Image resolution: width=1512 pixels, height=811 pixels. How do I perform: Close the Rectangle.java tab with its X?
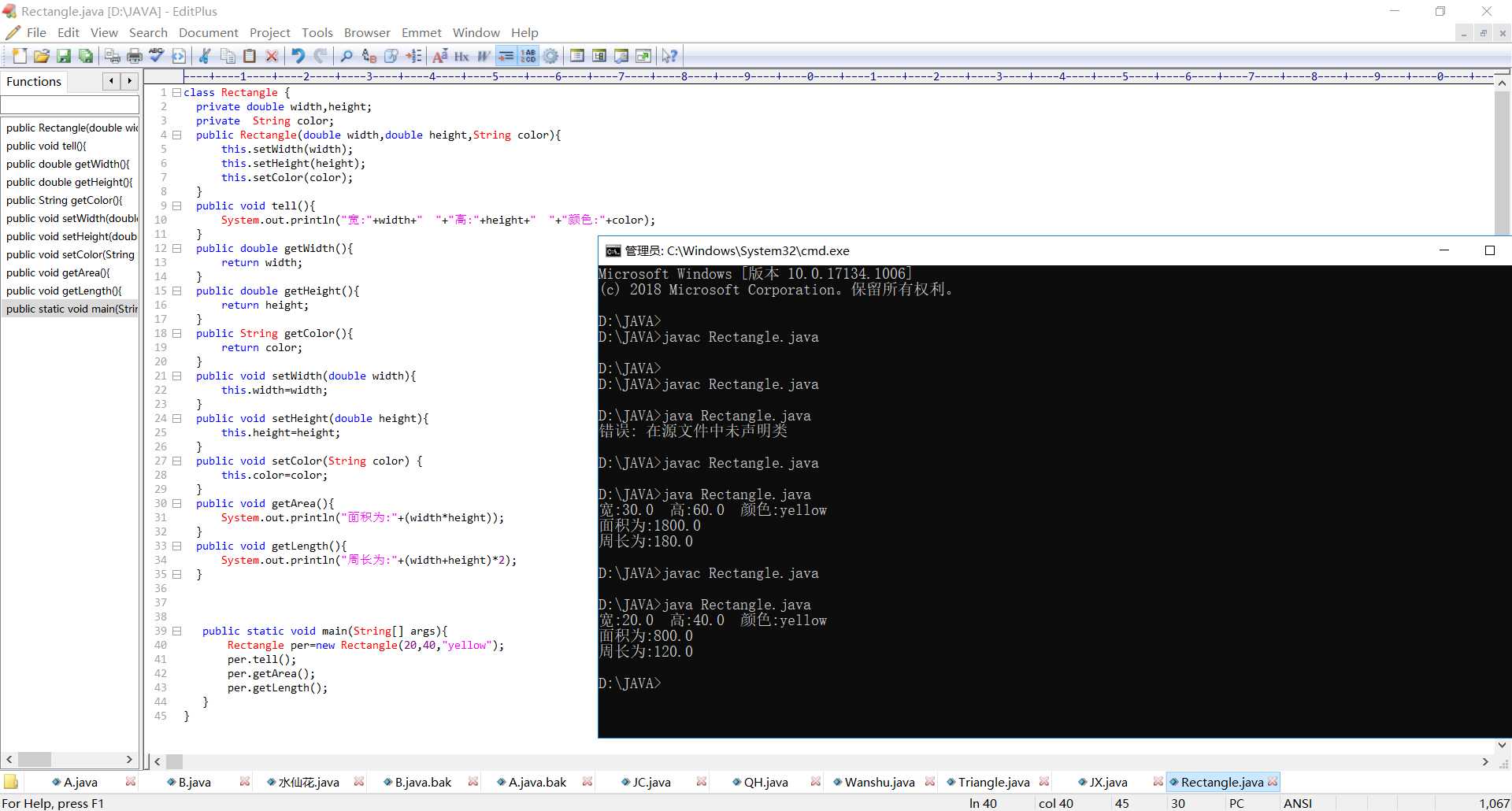(x=1273, y=781)
